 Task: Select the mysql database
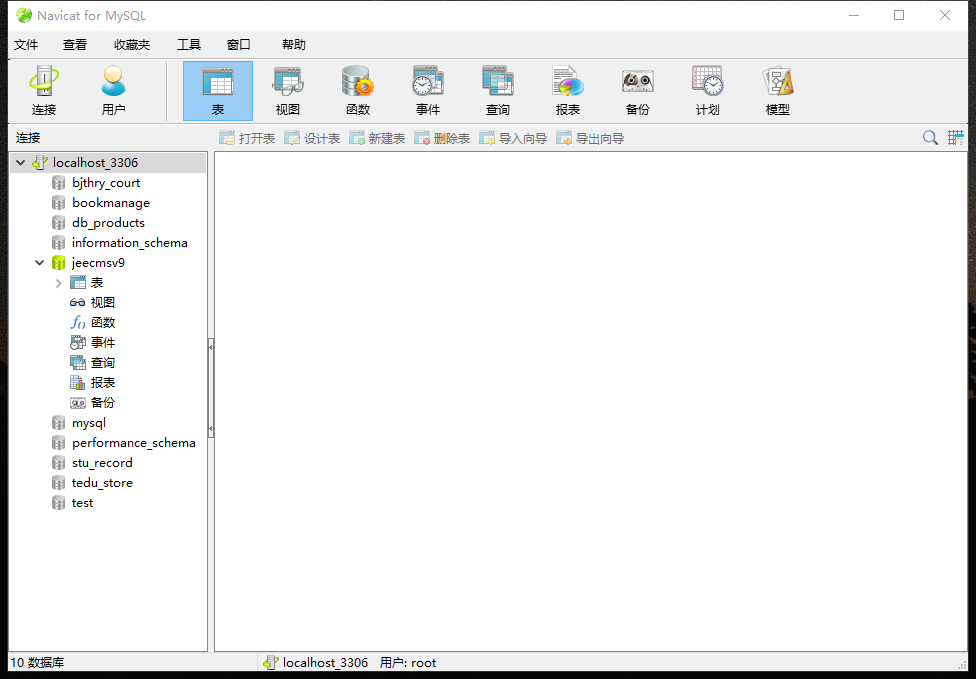click(x=89, y=423)
